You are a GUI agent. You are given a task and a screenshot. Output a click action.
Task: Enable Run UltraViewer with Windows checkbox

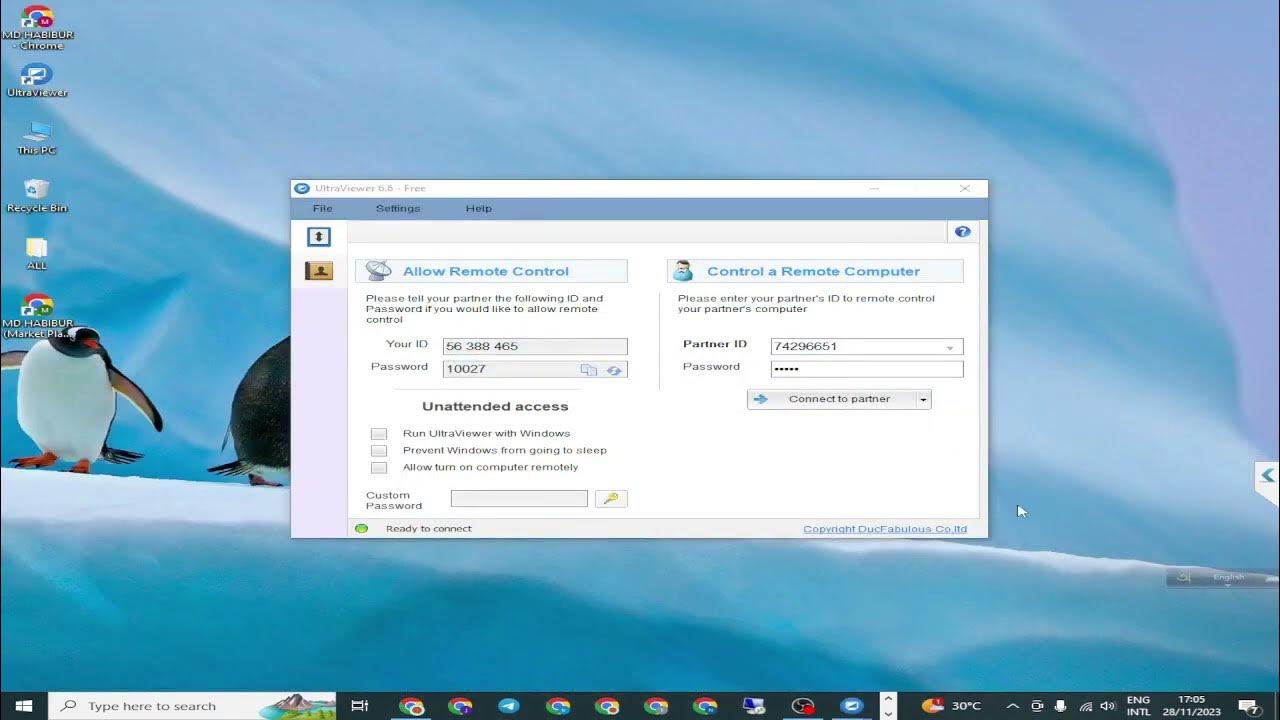379,434
